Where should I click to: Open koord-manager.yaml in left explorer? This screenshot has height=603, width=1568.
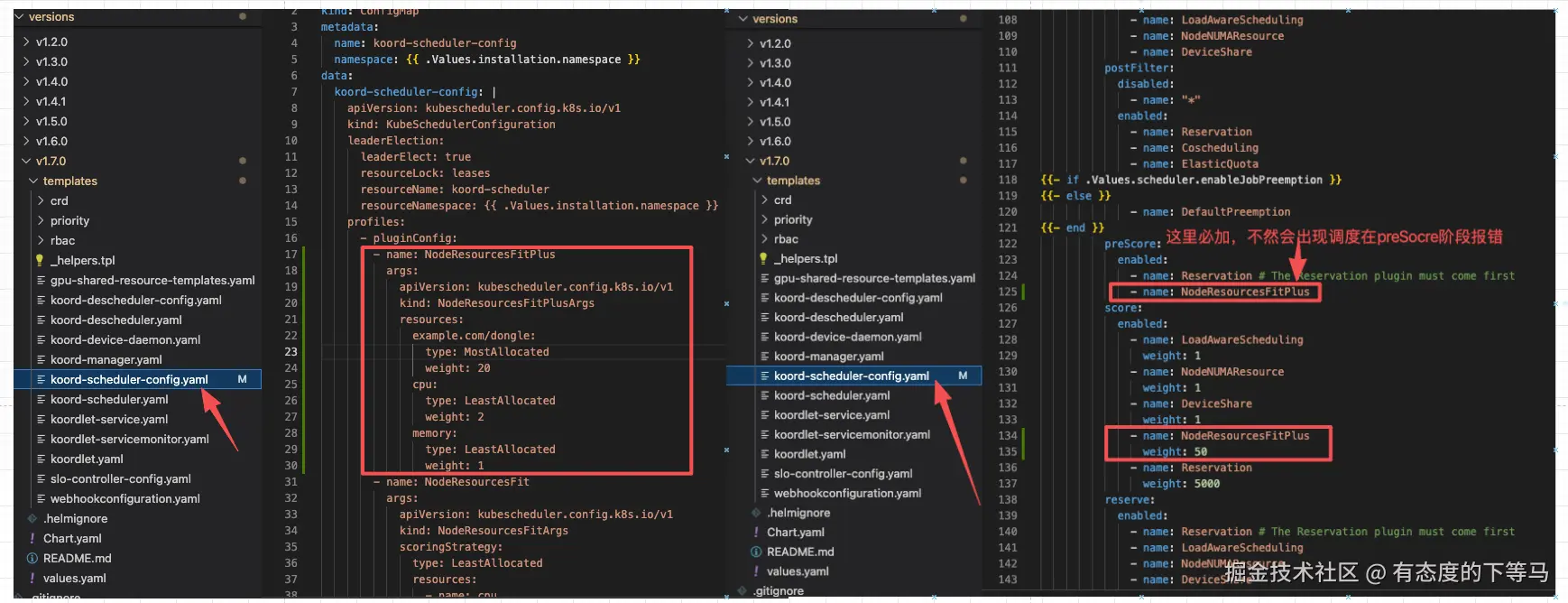pyautogui.click(x=106, y=359)
